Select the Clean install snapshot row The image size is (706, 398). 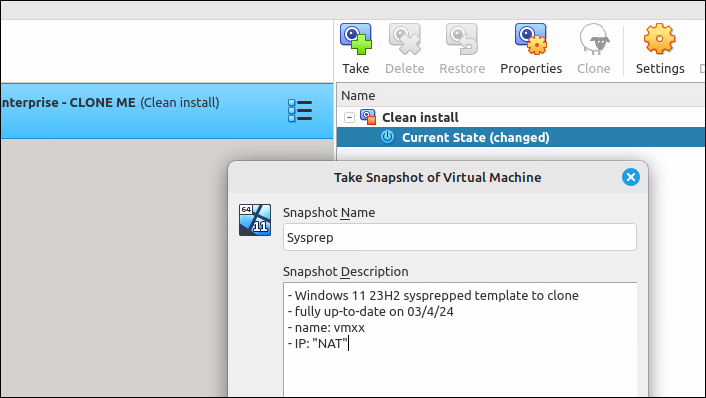coord(521,118)
